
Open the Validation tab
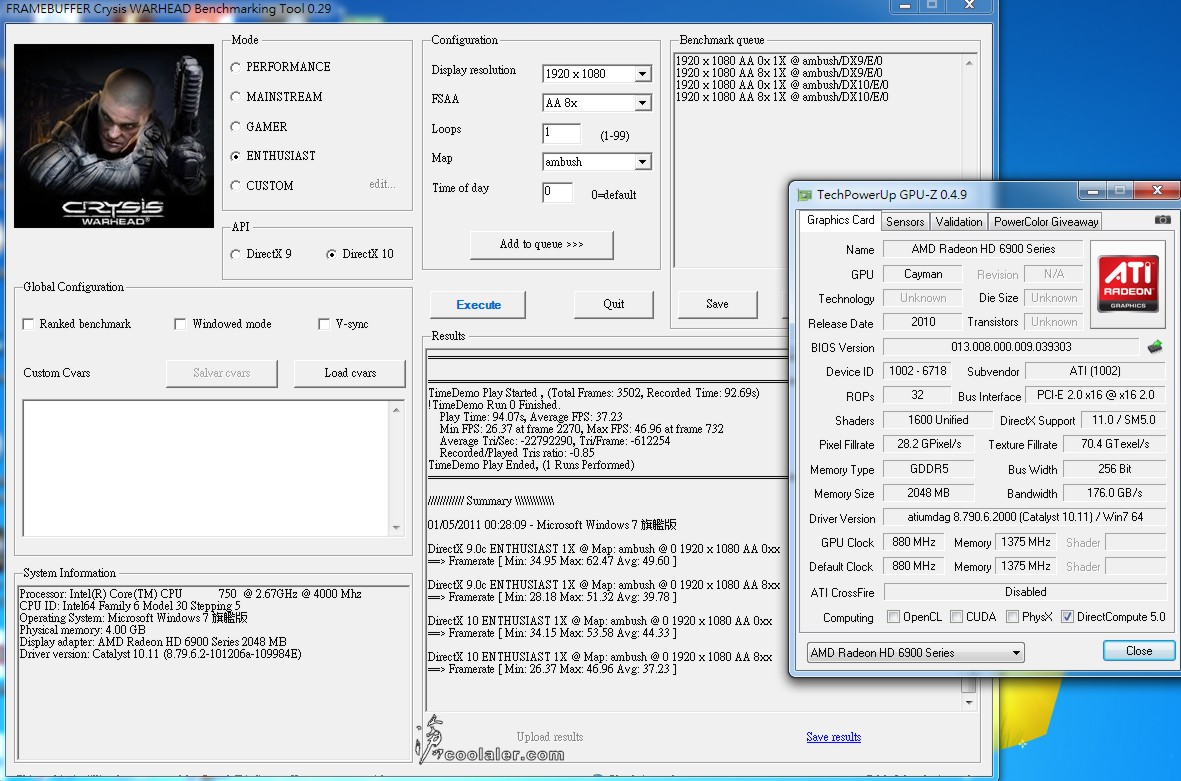tap(959, 221)
